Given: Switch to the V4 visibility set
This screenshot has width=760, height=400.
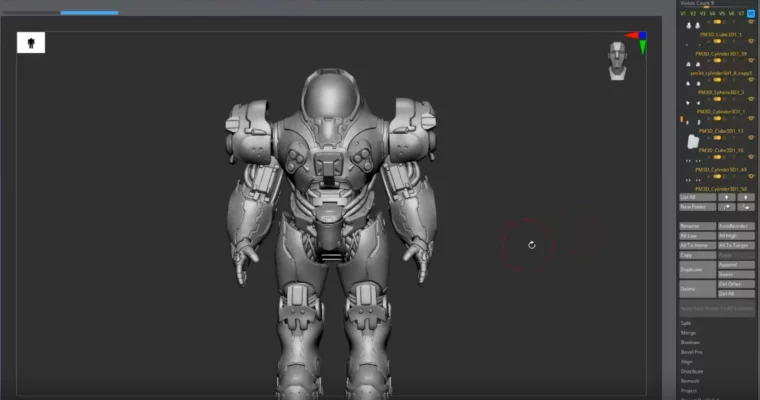Looking at the screenshot, I should 712,14.
